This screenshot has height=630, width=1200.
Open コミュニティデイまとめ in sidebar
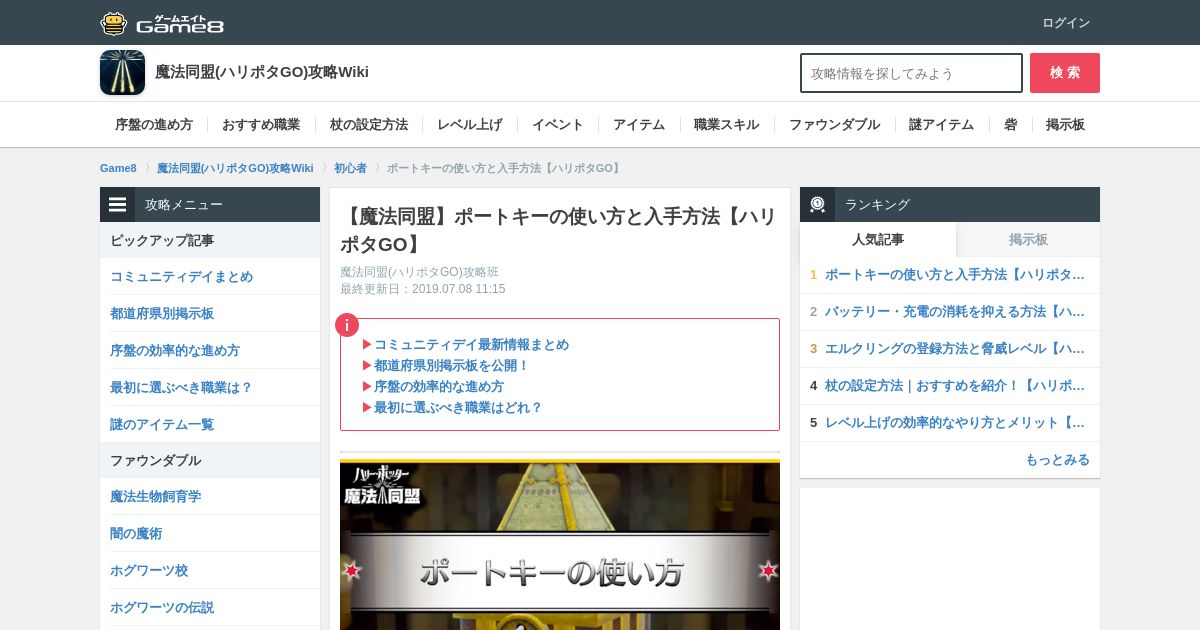210,277
